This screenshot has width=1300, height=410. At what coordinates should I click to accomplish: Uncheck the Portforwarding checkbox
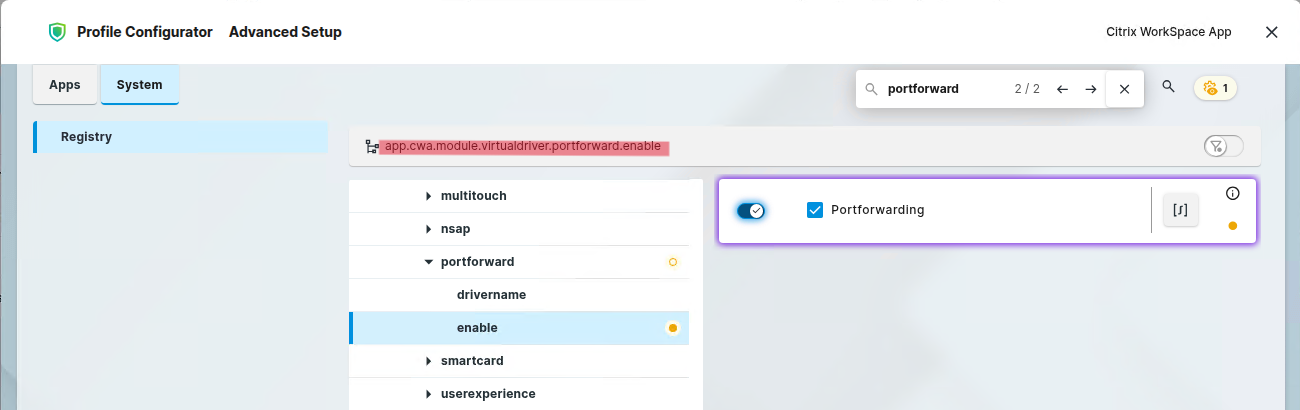[x=815, y=210]
